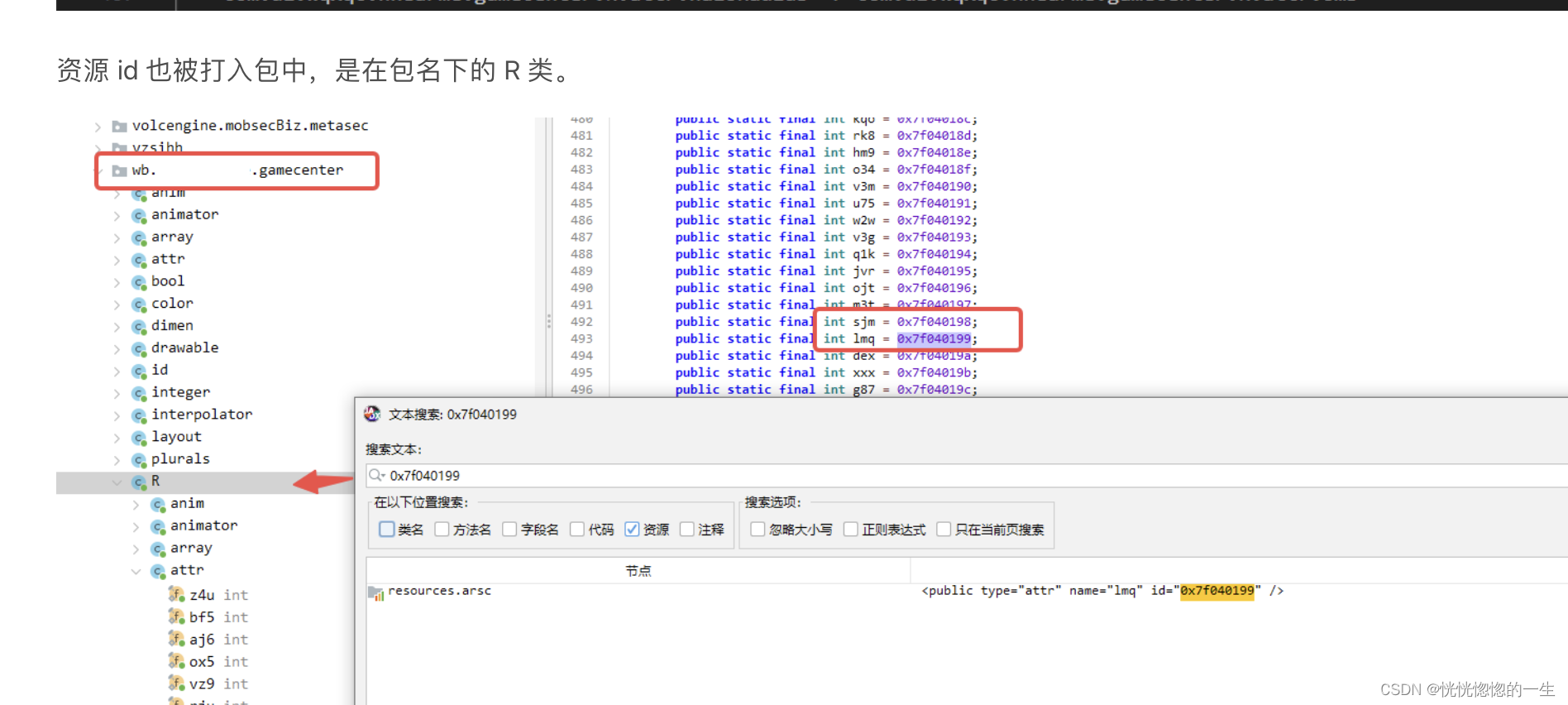Click the integer class icon
The image size is (1568, 705).
(139, 393)
